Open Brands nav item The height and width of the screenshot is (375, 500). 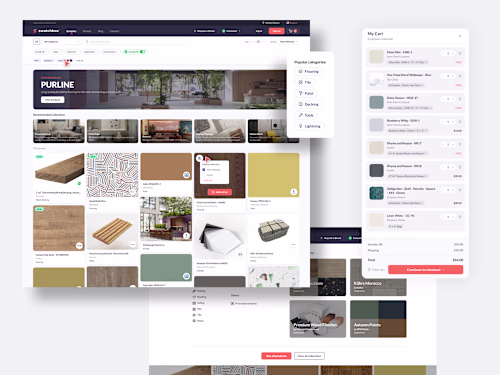[87, 31]
